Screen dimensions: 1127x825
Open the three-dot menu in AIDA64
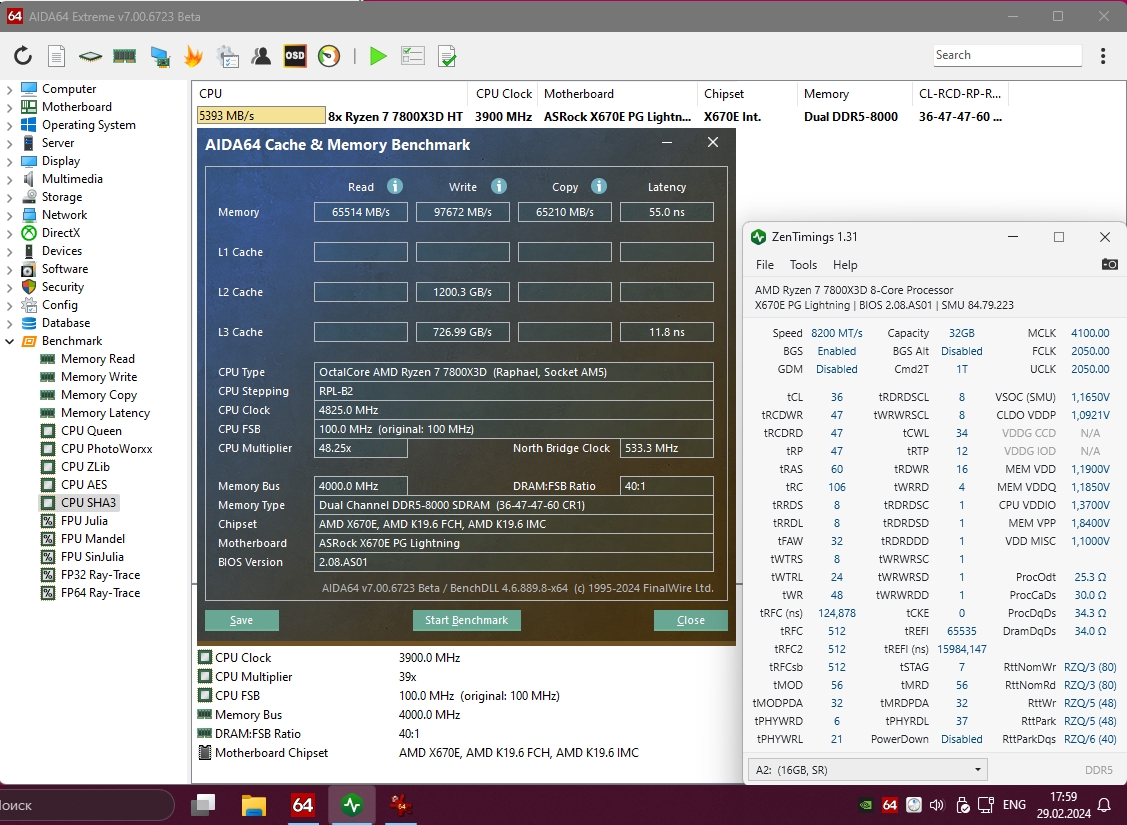click(x=1103, y=56)
